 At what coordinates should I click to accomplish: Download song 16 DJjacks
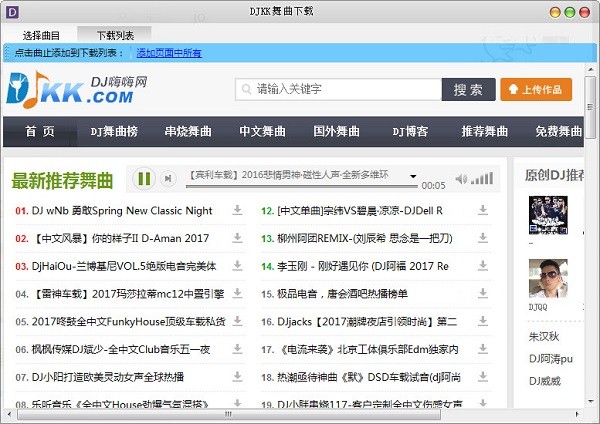coord(483,321)
